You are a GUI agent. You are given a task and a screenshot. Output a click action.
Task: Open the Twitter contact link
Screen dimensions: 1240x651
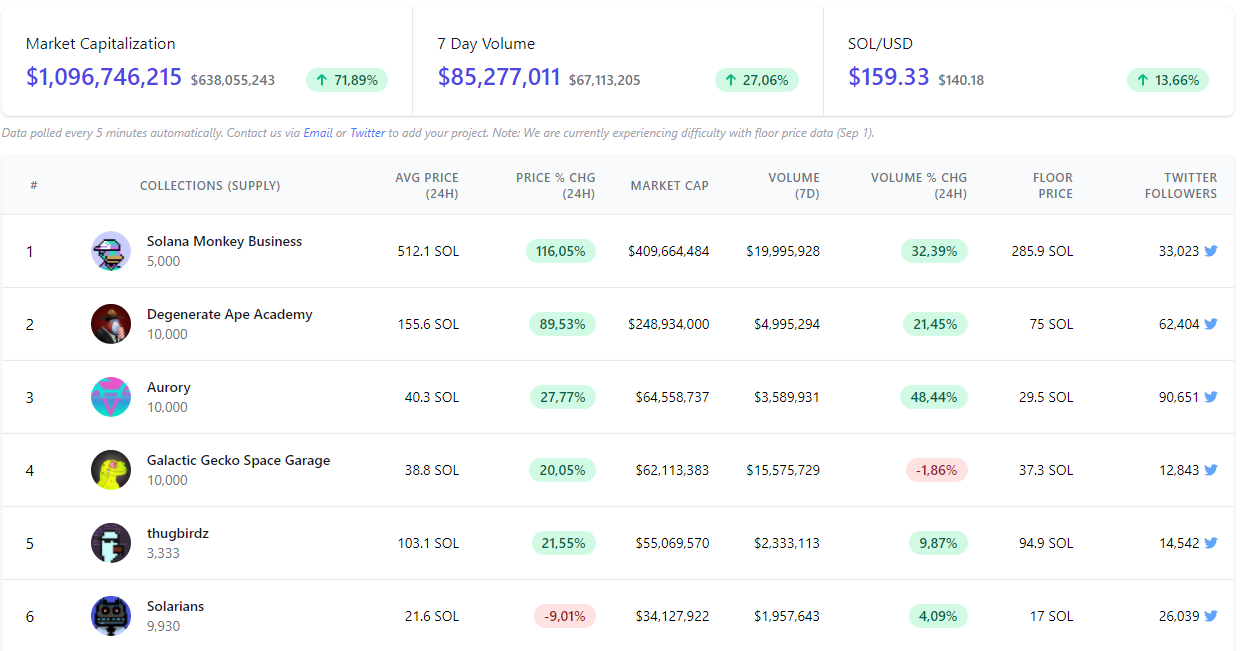(367, 133)
